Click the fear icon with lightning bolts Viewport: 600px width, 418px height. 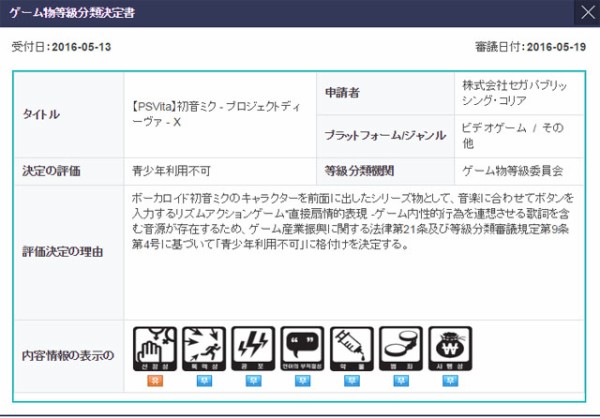(x=253, y=348)
